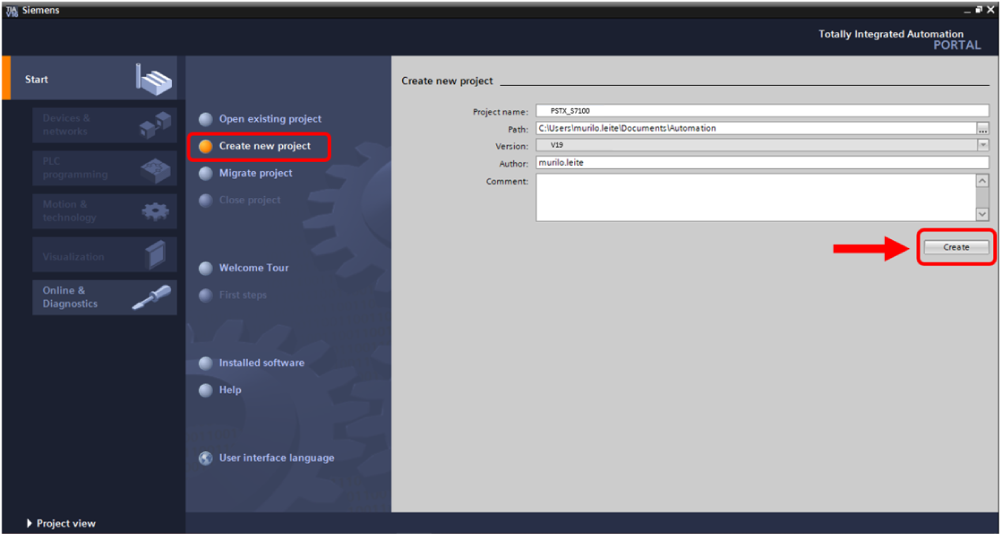
Task: Click bullet icon beside Close project
Action: click(x=205, y=200)
